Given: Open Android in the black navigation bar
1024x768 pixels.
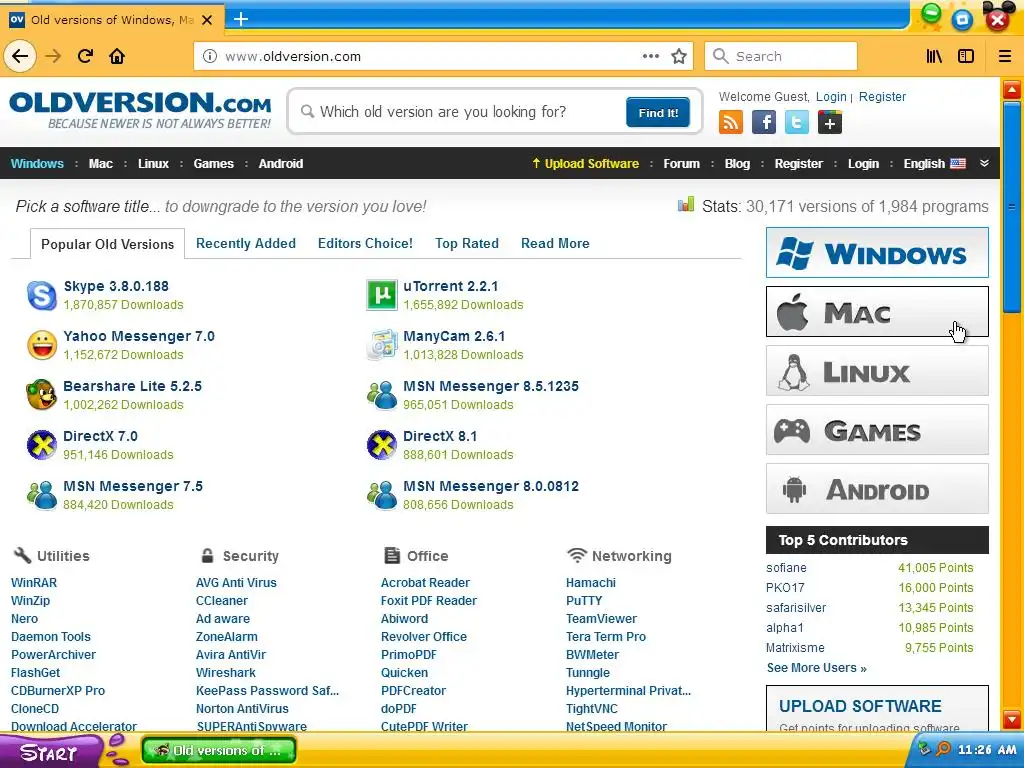Looking at the screenshot, I should pos(281,163).
